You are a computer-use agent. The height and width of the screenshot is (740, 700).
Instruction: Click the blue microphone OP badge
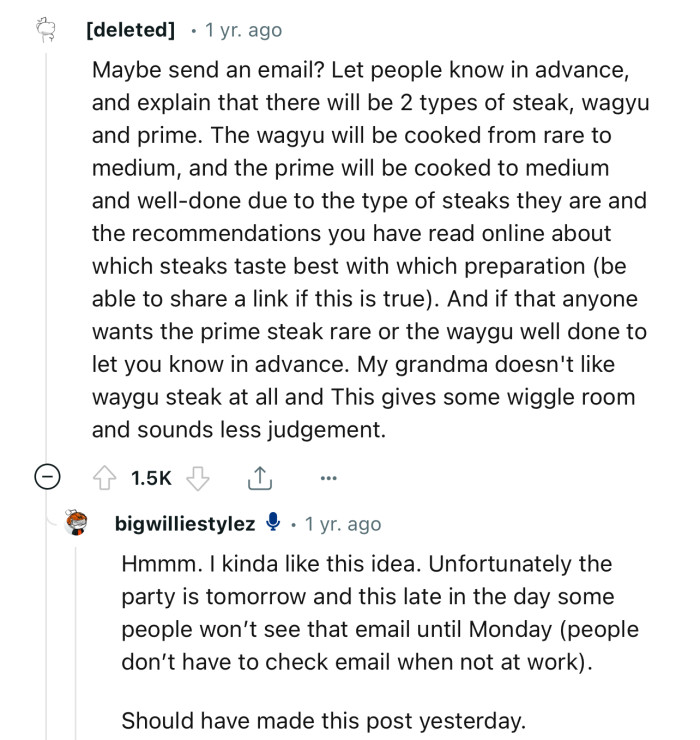tap(272, 523)
